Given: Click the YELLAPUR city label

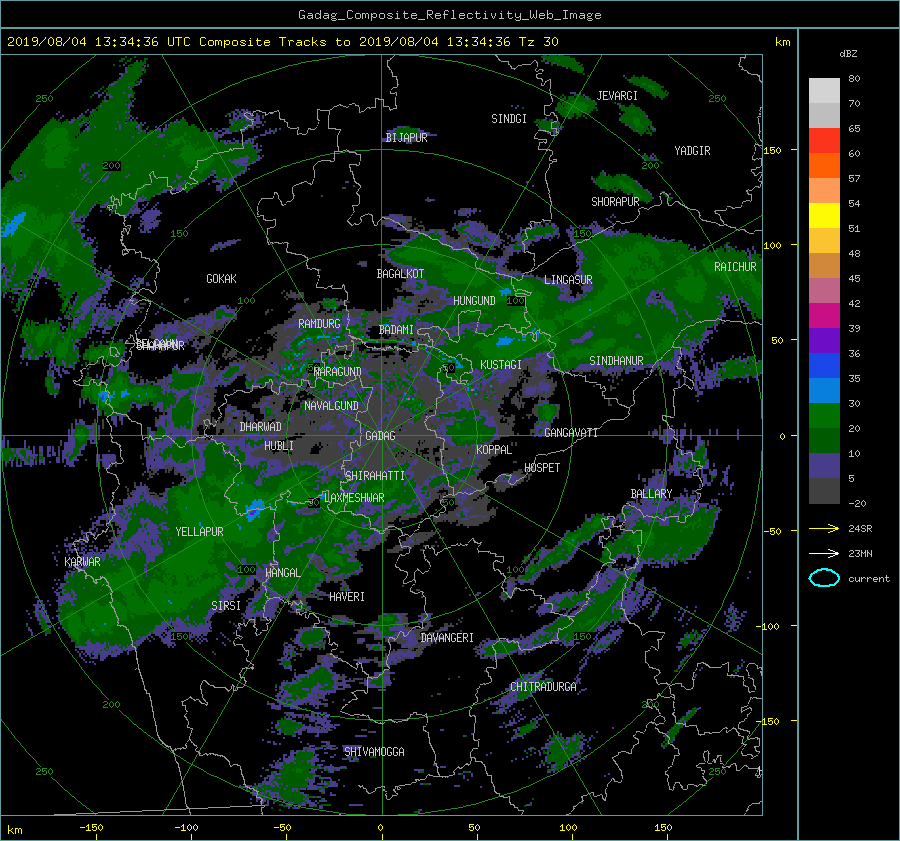Looking at the screenshot, I should 199,532.
